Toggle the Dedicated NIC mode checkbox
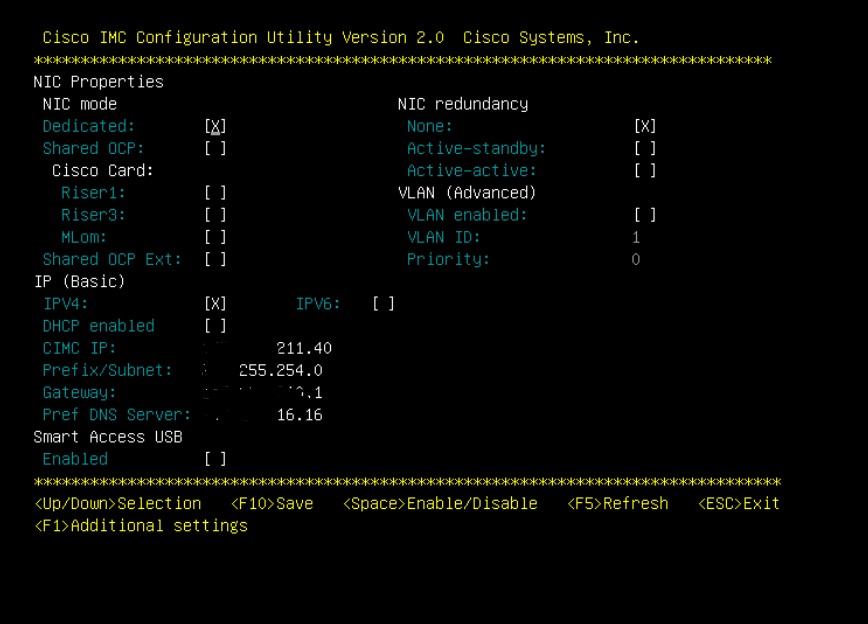The height and width of the screenshot is (624, 868). click(x=215, y=127)
